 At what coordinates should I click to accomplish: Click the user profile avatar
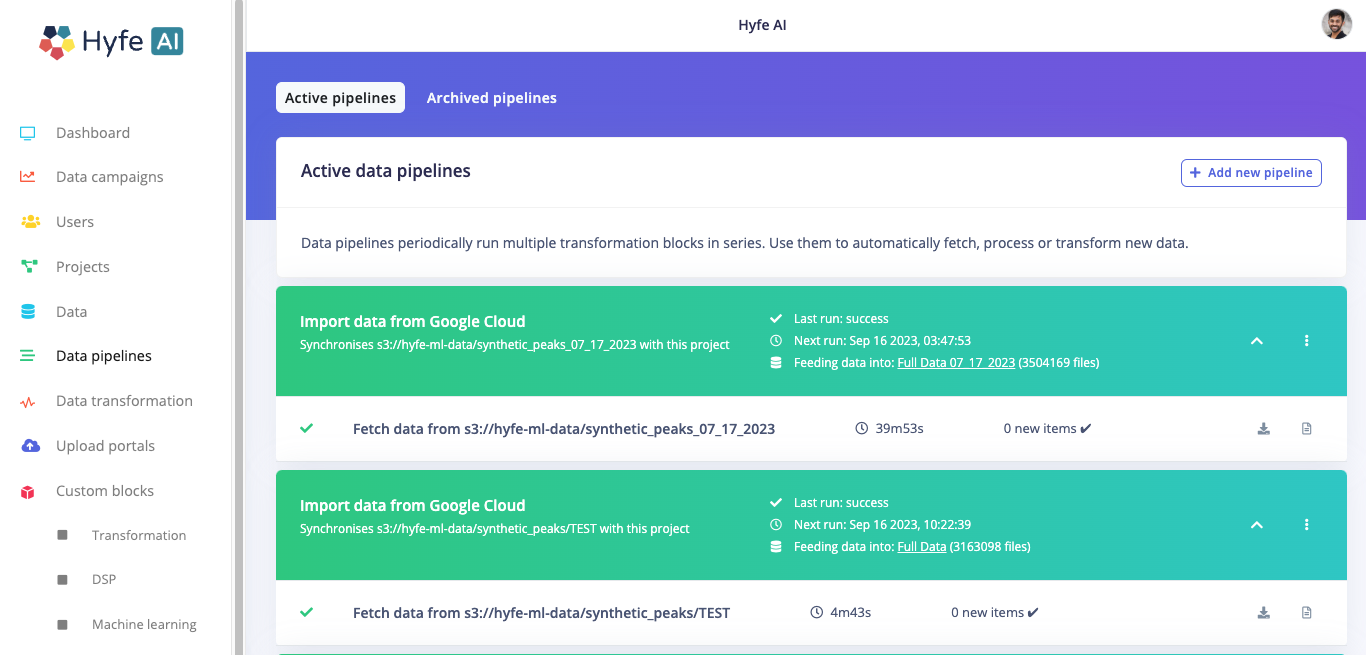(1336, 25)
